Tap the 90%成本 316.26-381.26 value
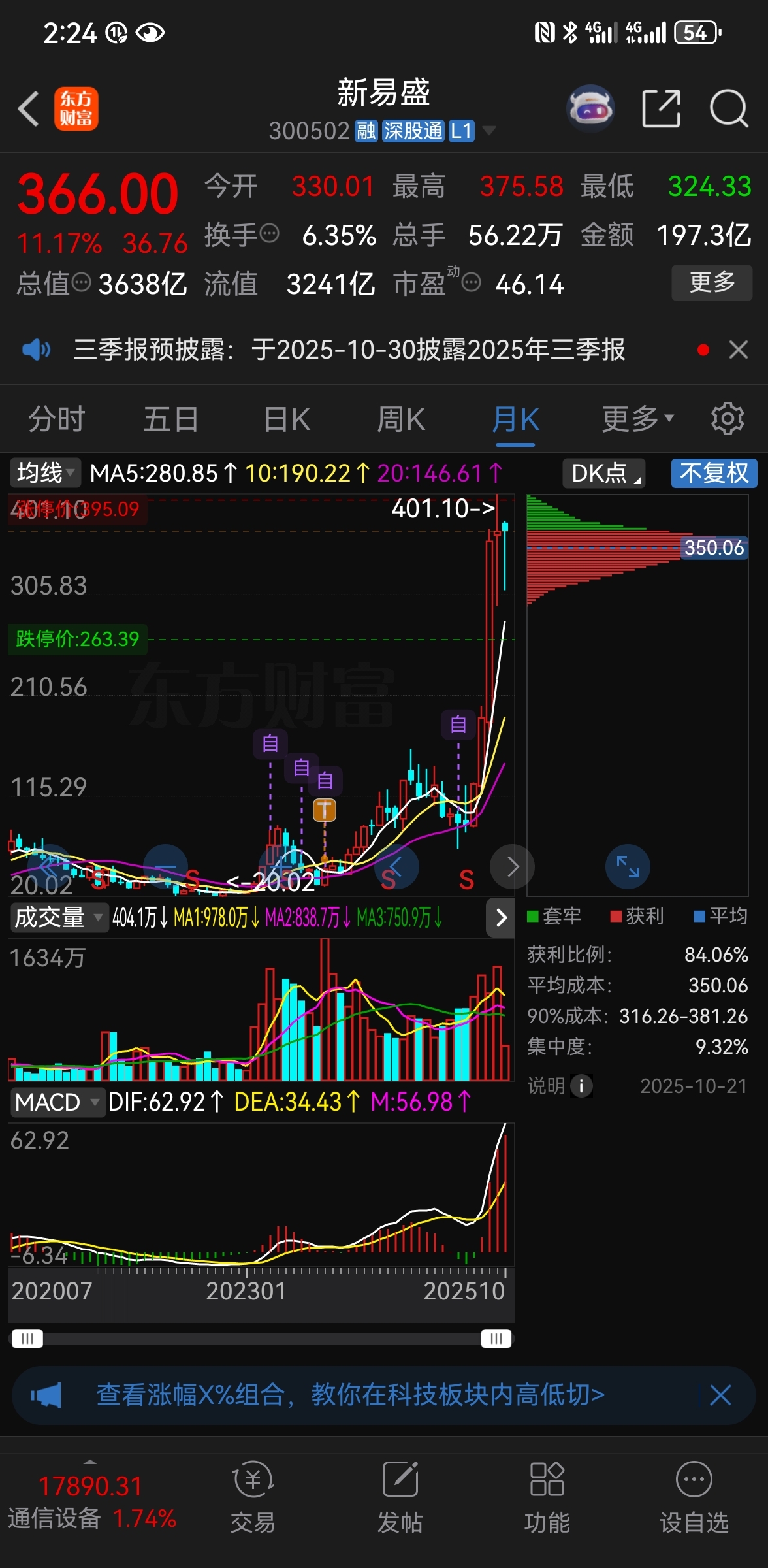The height and width of the screenshot is (1568, 768). (684, 1016)
